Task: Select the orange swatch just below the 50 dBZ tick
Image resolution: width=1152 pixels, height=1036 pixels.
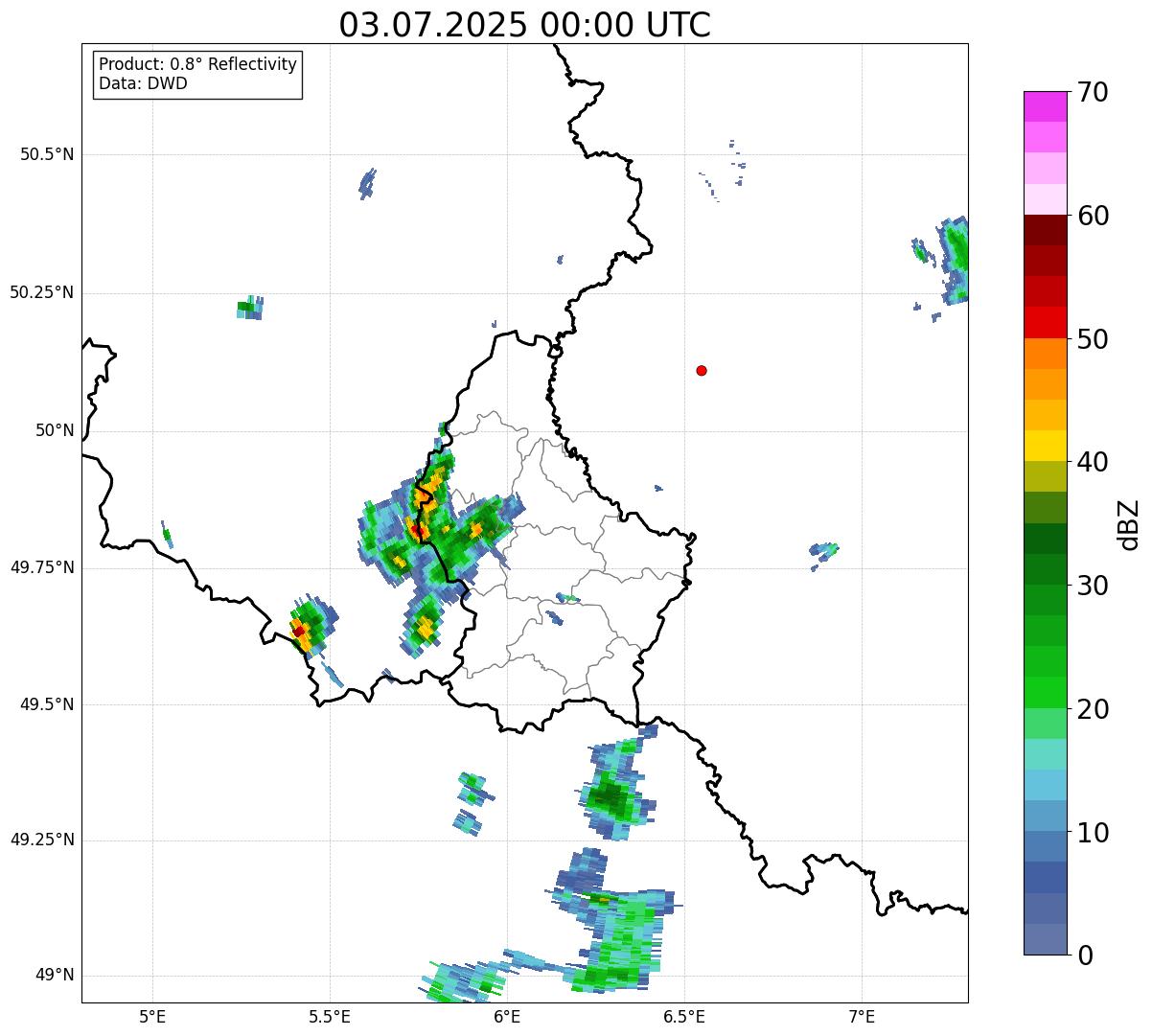Action: [1045, 354]
